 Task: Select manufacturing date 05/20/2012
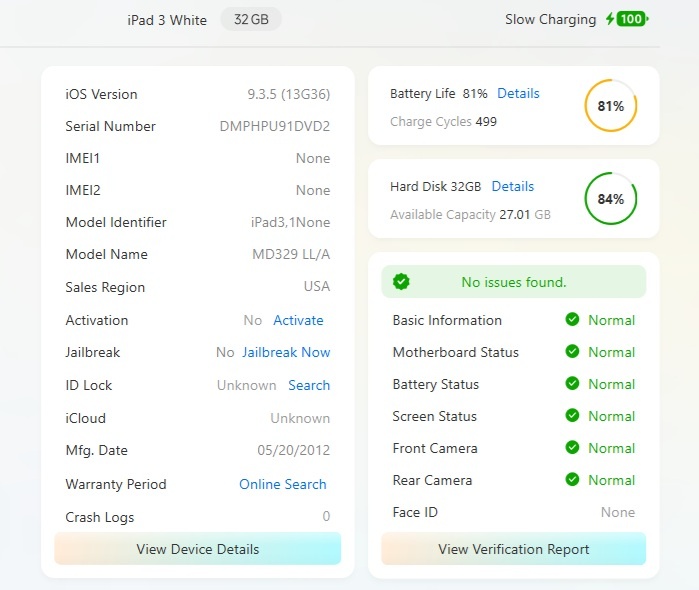[x=294, y=450]
